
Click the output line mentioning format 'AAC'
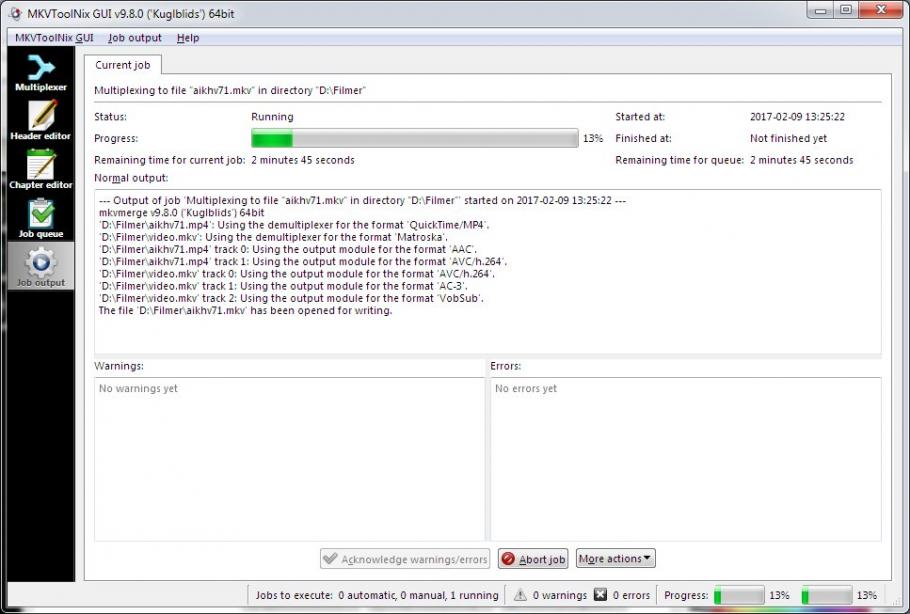[x=288, y=250]
